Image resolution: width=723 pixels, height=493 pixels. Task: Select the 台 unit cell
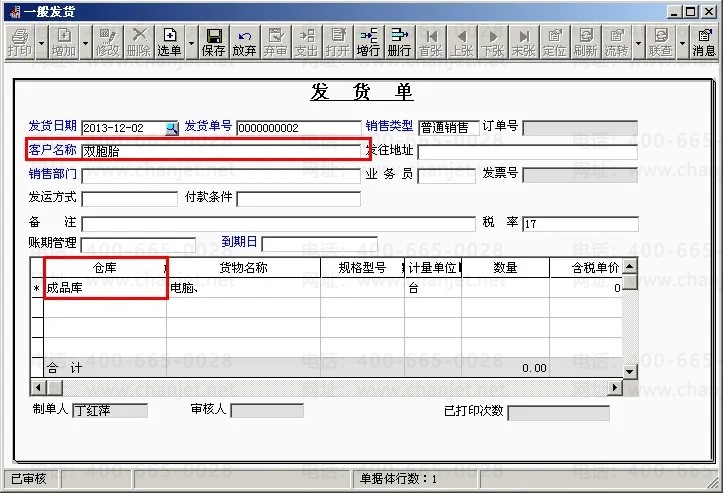[433, 288]
